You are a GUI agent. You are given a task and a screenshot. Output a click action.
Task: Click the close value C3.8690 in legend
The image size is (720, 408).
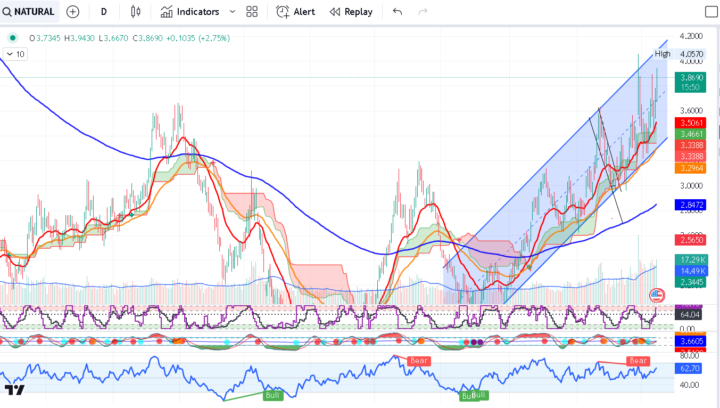click(x=147, y=38)
